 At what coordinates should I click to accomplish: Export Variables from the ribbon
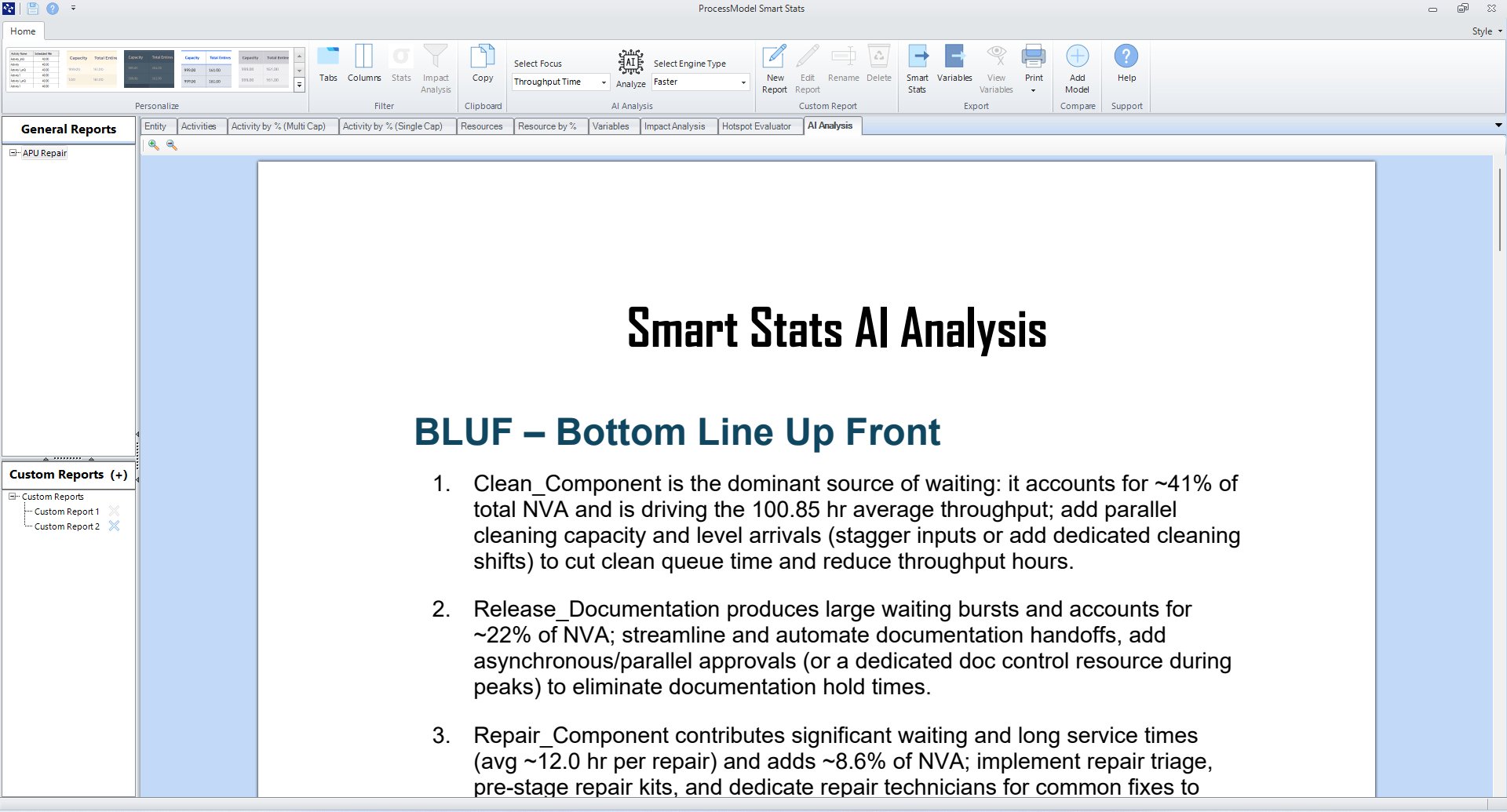954,64
